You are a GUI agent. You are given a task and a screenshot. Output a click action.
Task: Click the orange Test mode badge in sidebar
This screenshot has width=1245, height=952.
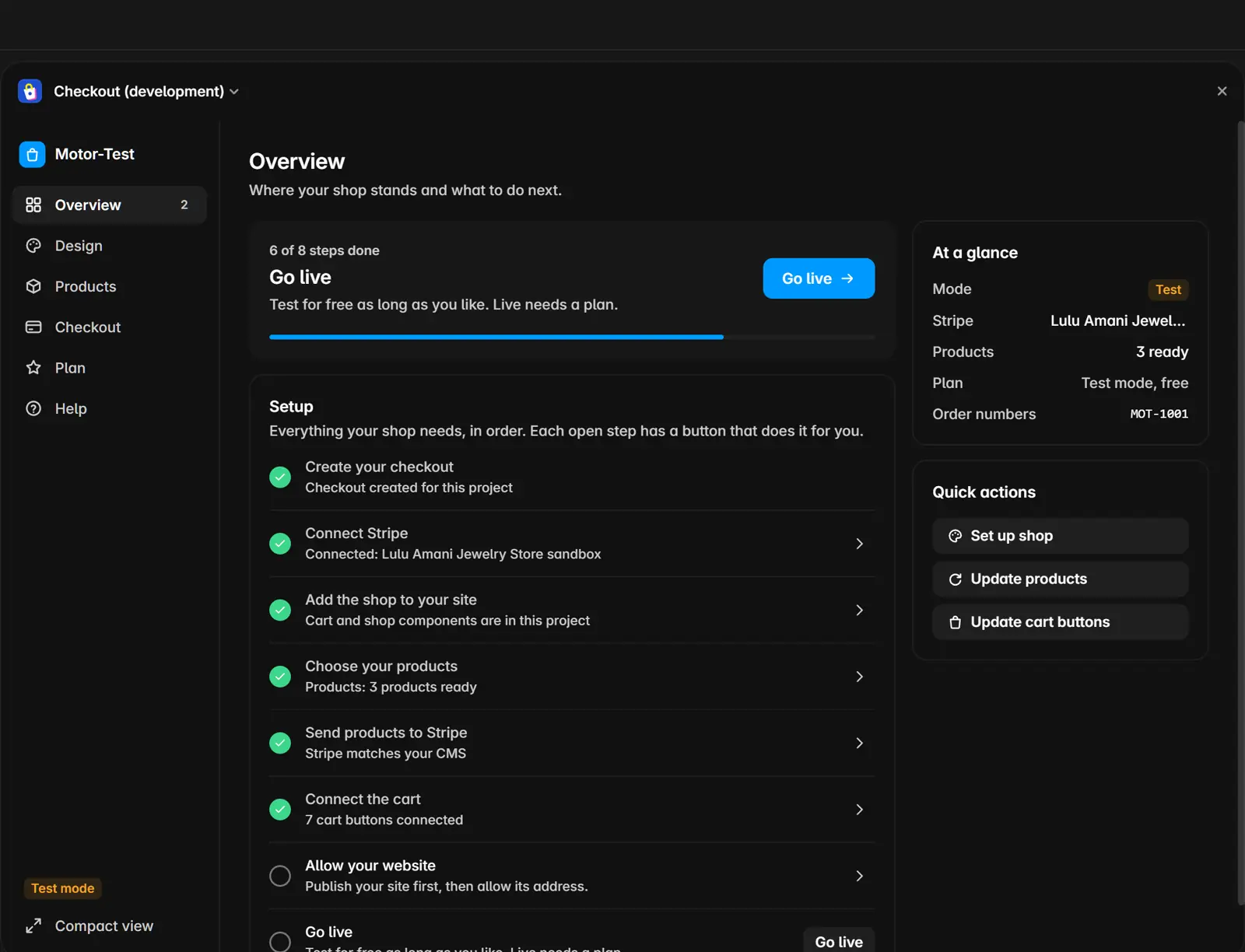click(x=63, y=888)
